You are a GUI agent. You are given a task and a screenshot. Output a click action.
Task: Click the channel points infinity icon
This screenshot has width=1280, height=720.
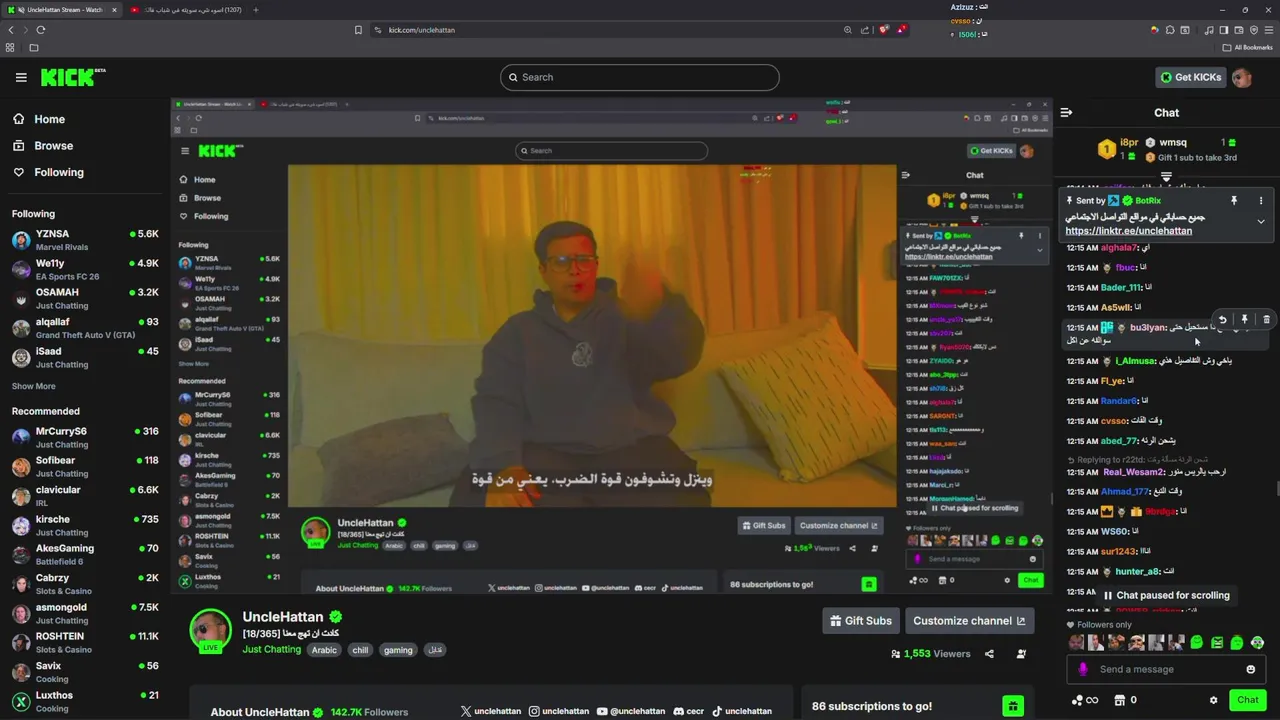pos(1092,700)
